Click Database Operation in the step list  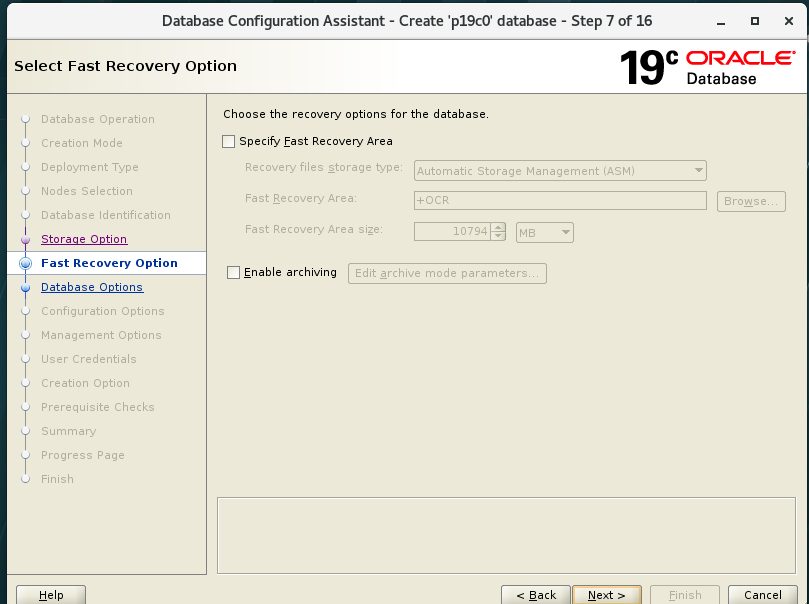[x=98, y=119]
